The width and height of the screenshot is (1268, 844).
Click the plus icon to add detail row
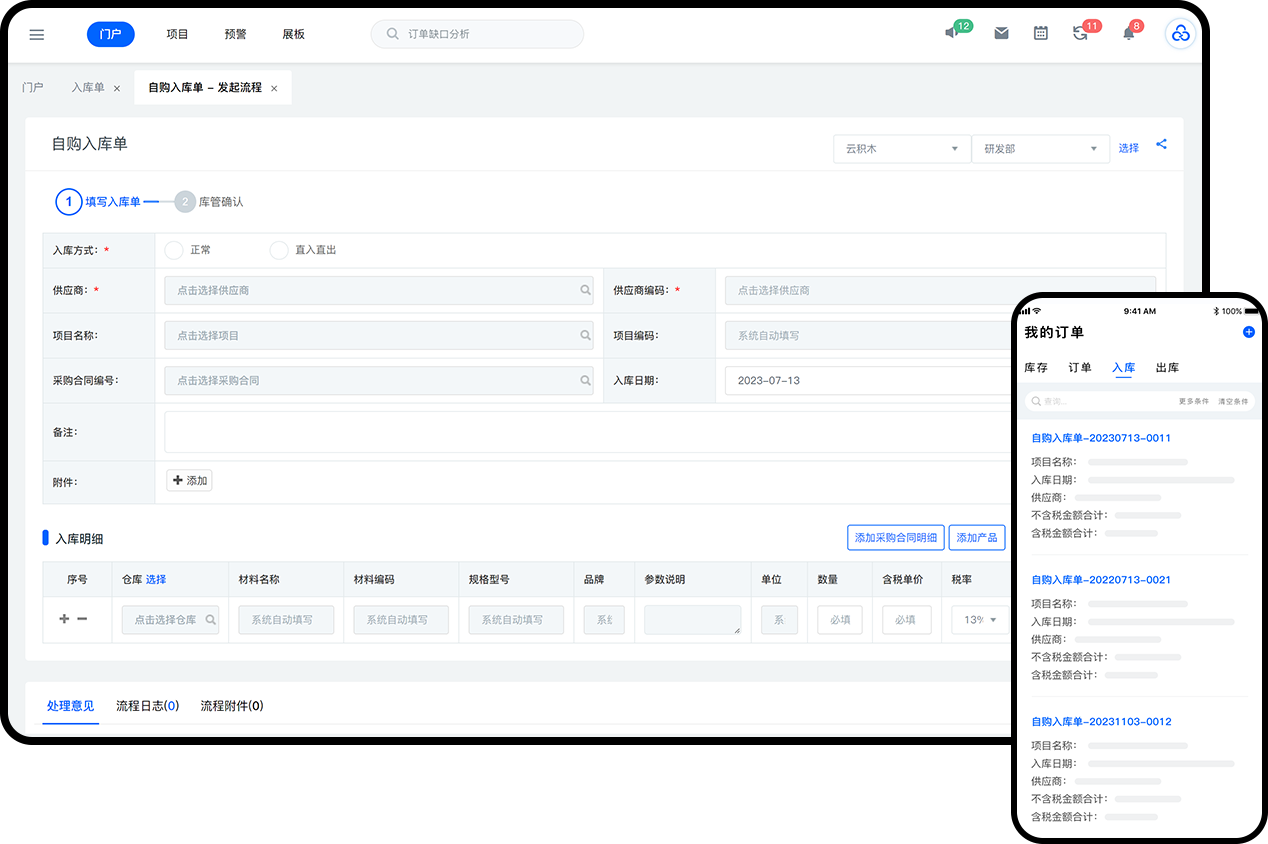tap(64, 619)
